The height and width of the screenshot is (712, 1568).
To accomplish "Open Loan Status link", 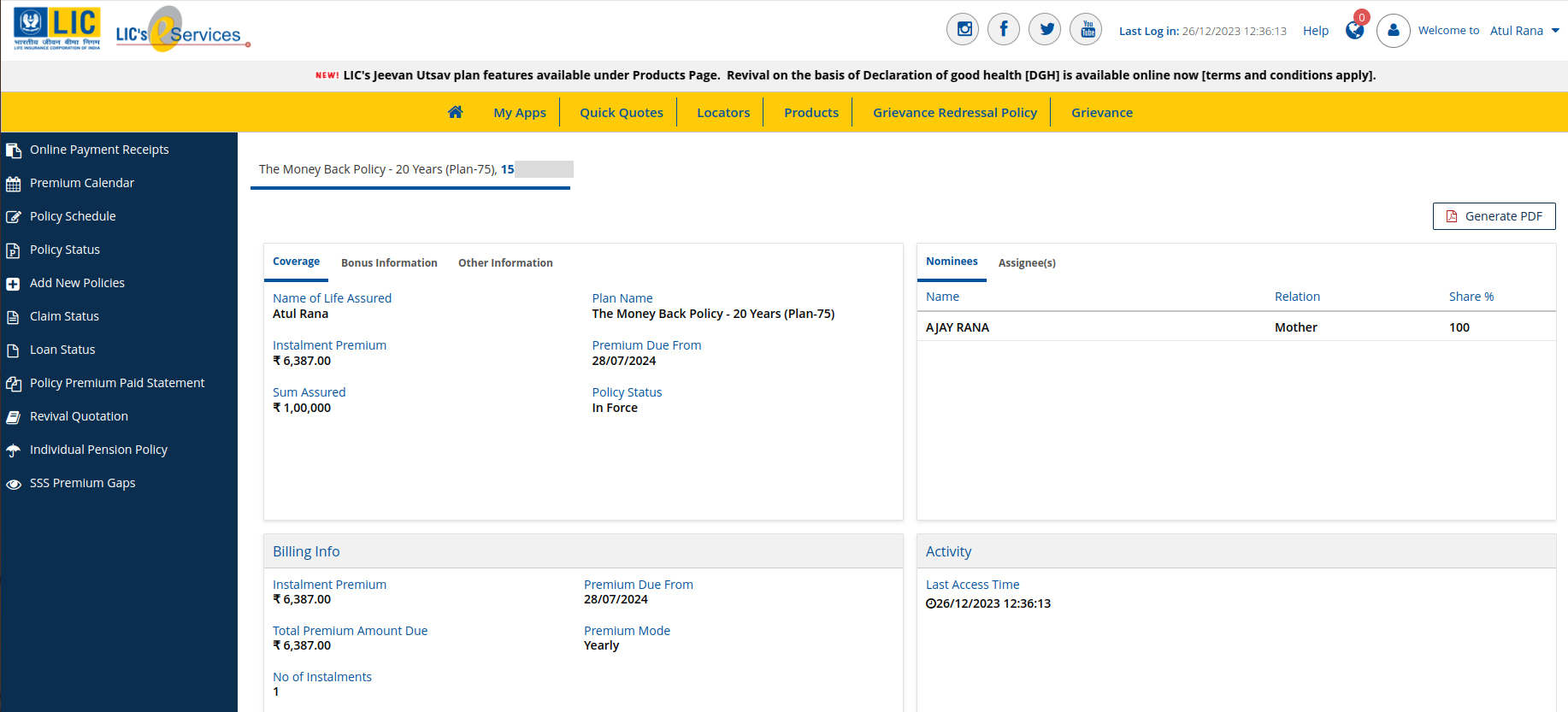I will [62, 350].
